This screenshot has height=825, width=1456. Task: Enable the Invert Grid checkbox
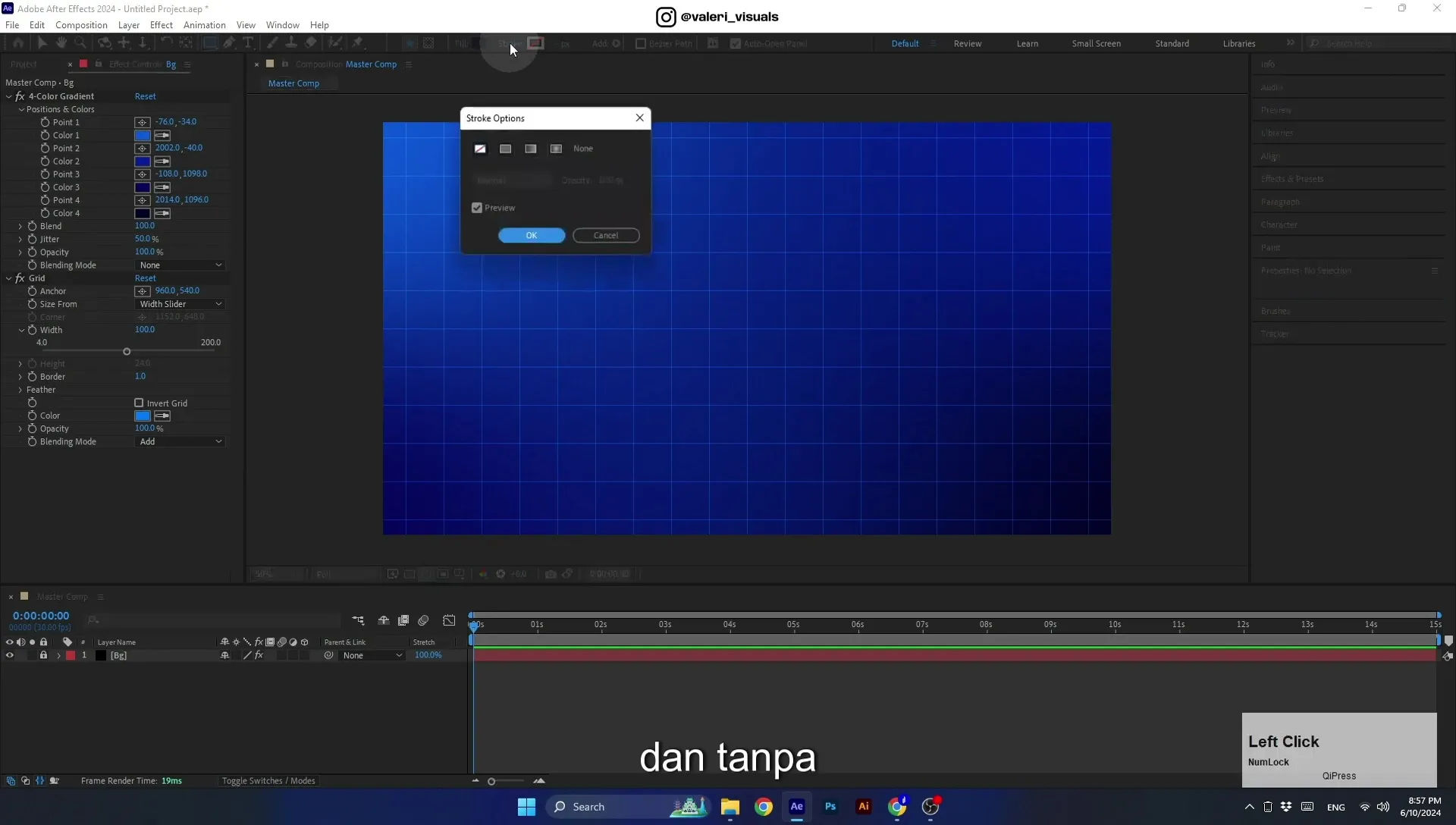(139, 403)
